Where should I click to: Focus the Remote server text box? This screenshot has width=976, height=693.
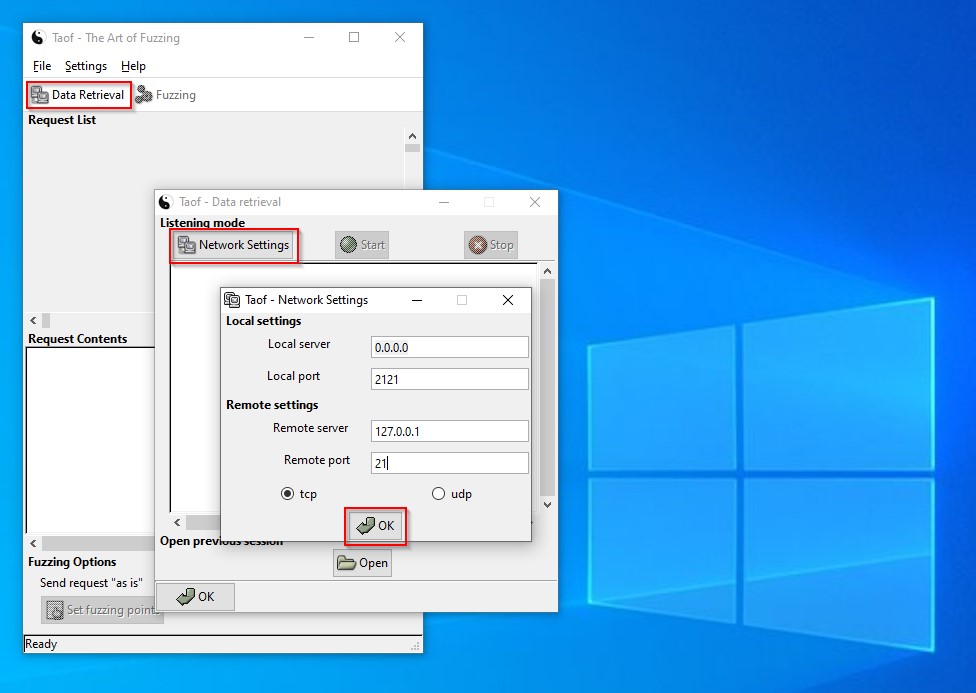coord(449,431)
